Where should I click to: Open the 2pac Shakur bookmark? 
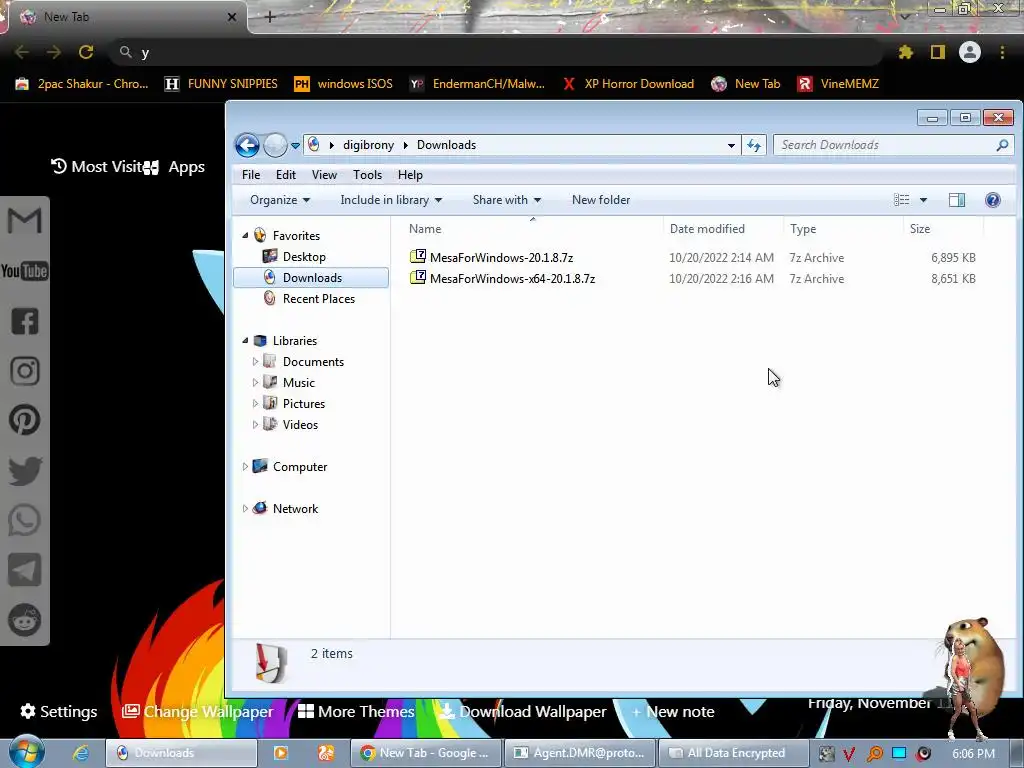[82, 84]
